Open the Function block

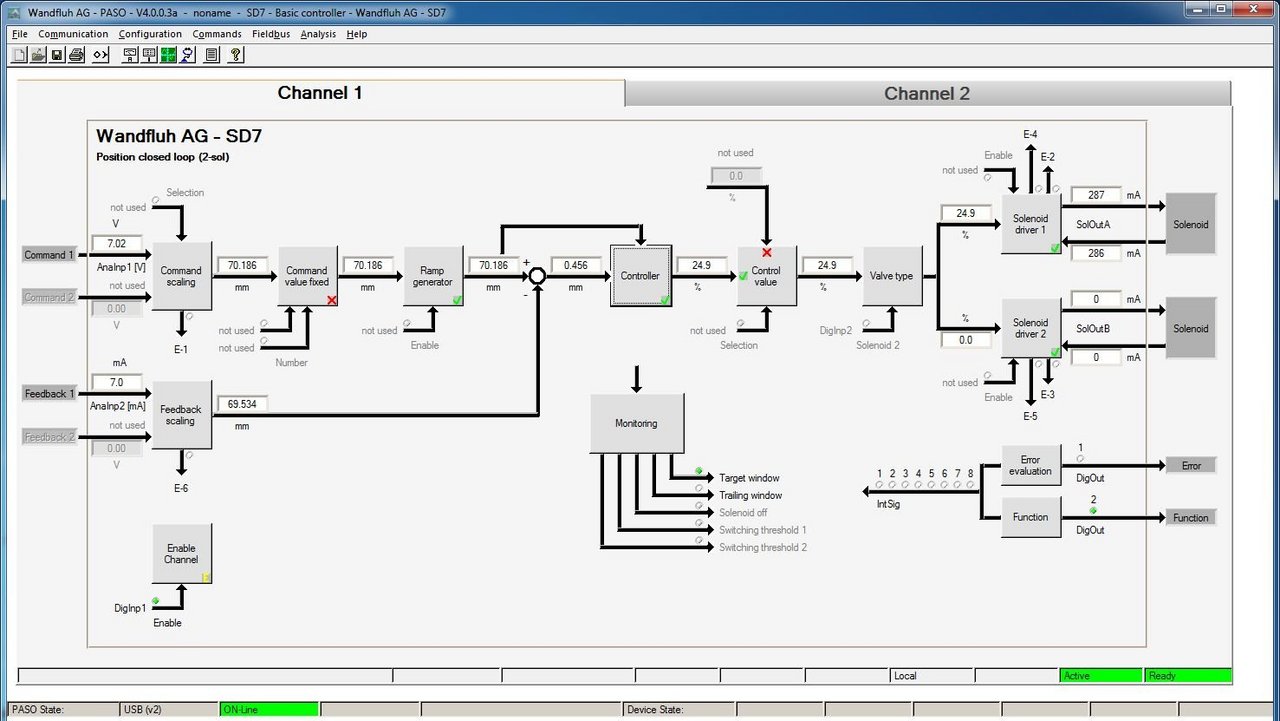pos(1031,517)
